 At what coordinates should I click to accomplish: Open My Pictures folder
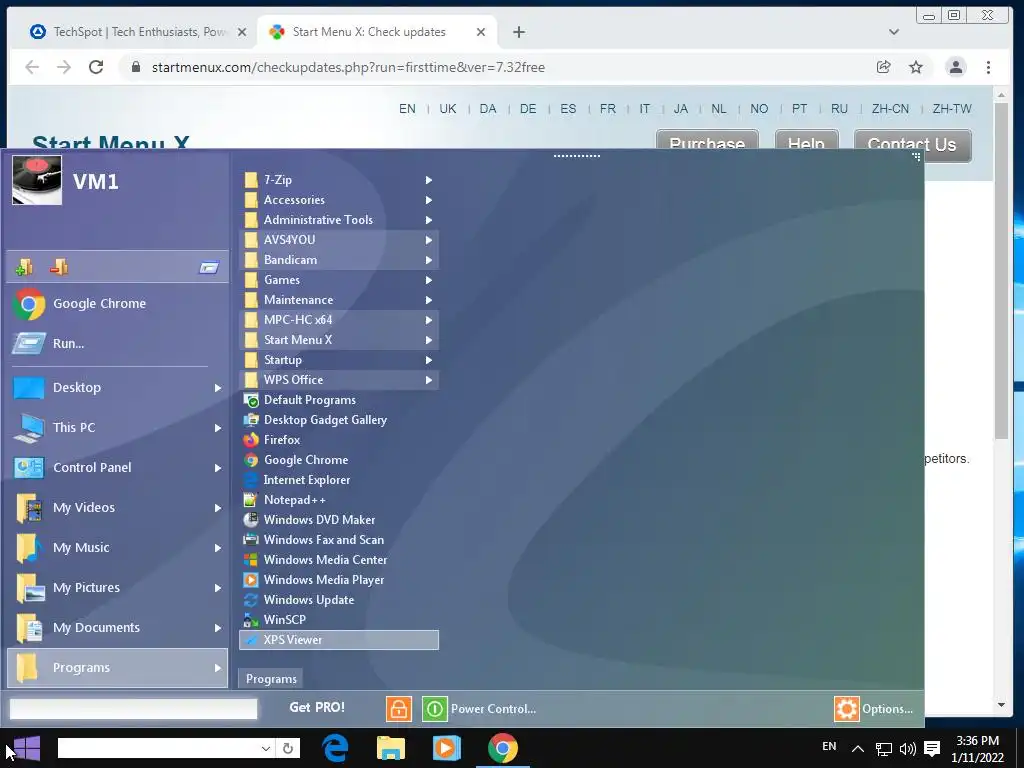(x=118, y=588)
